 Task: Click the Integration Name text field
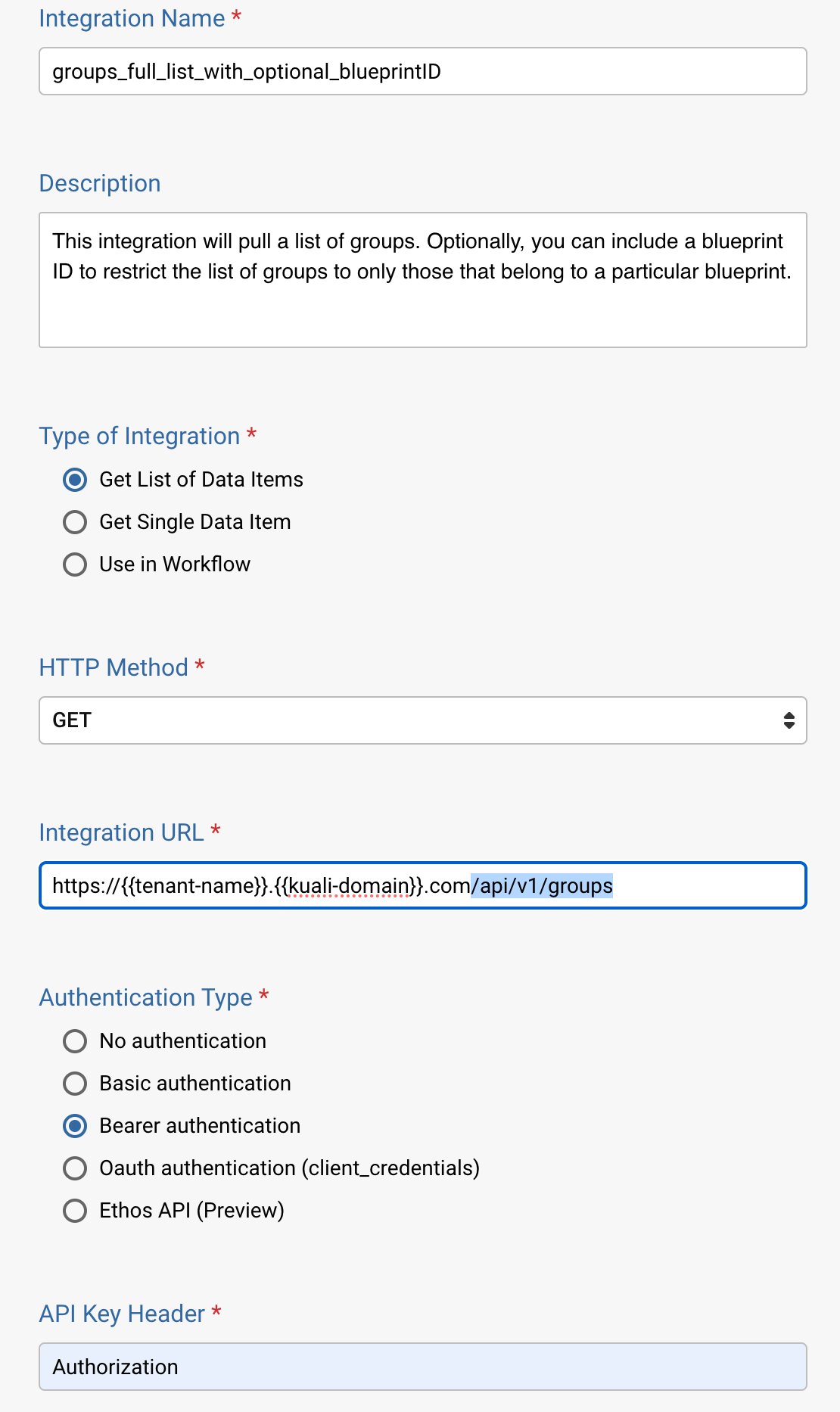tap(422, 72)
